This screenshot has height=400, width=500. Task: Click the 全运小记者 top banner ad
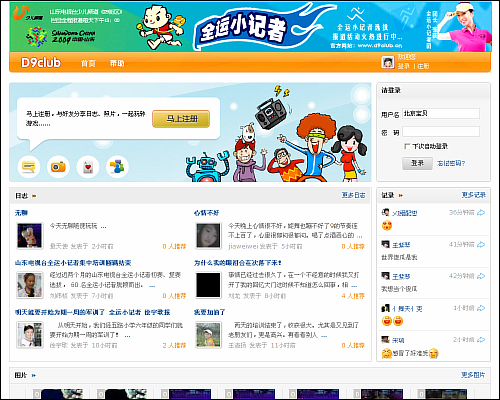pyautogui.click(x=251, y=27)
